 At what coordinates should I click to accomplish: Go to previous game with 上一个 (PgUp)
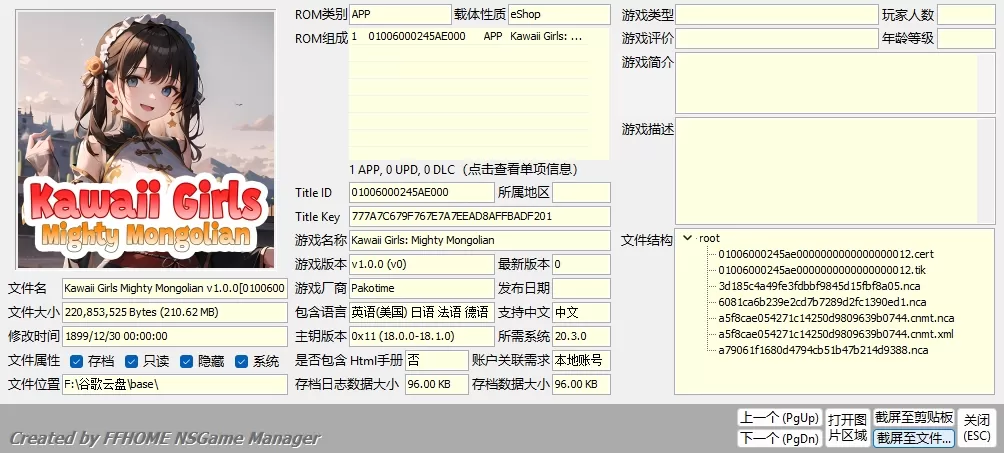pyautogui.click(x=778, y=417)
